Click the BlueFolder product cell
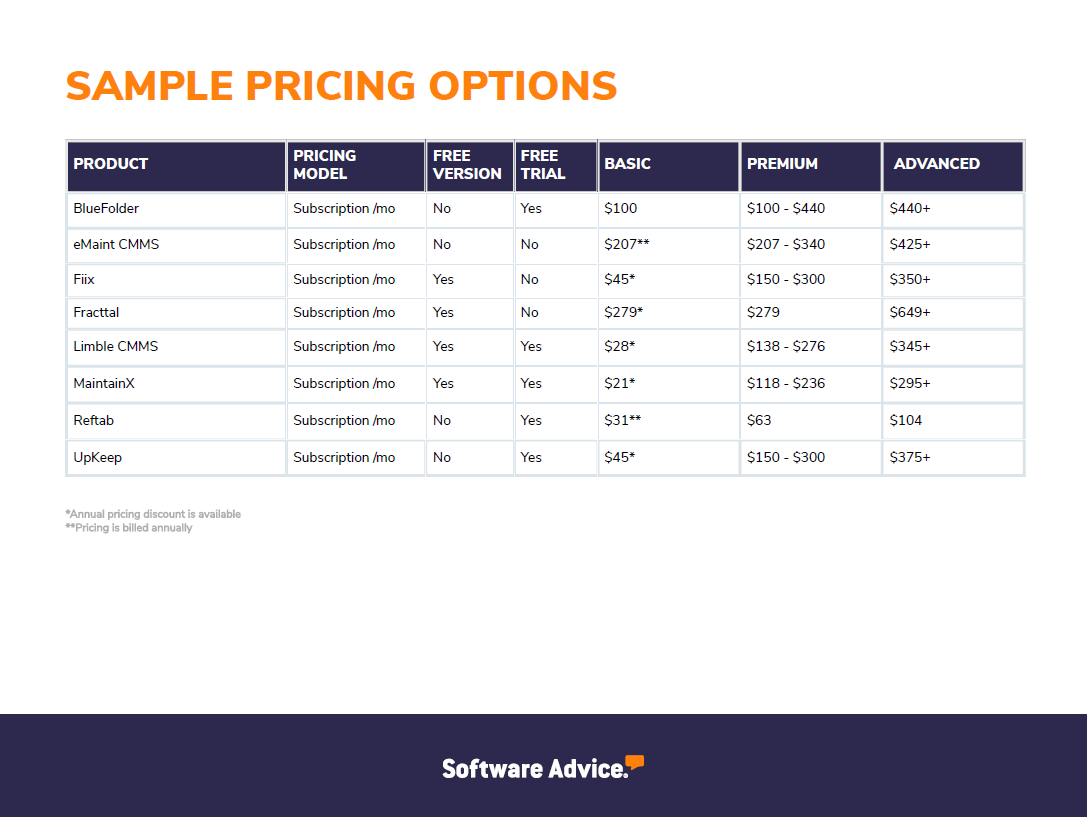This screenshot has width=1088, height=817. (x=176, y=210)
